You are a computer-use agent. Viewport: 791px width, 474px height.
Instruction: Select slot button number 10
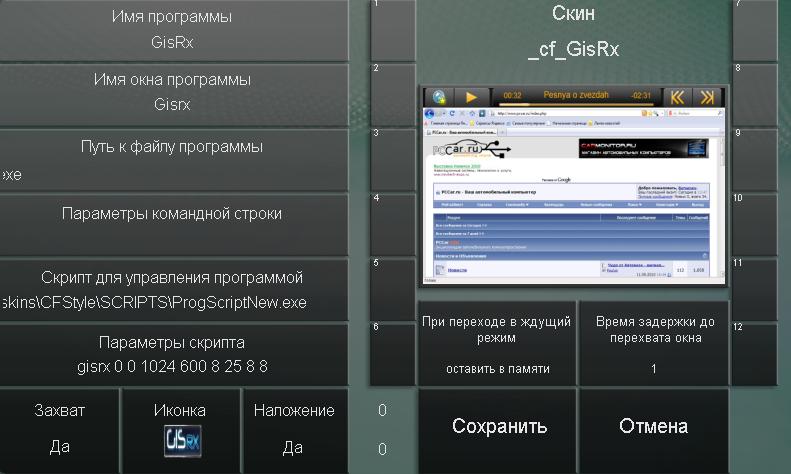[x=755, y=224]
